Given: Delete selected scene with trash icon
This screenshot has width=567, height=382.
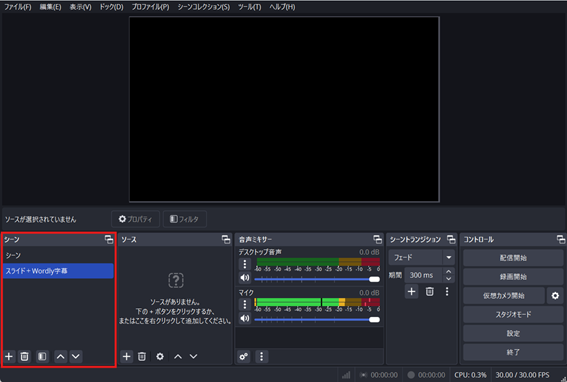Looking at the screenshot, I should (x=24, y=357).
